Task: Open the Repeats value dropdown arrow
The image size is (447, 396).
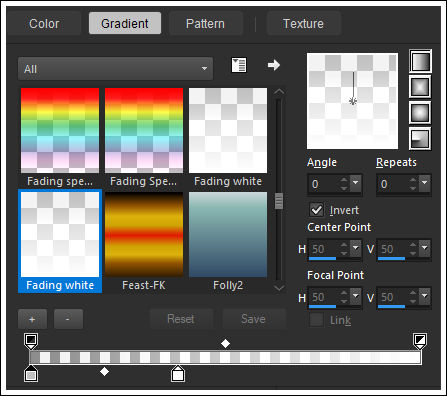Action: pos(425,184)
